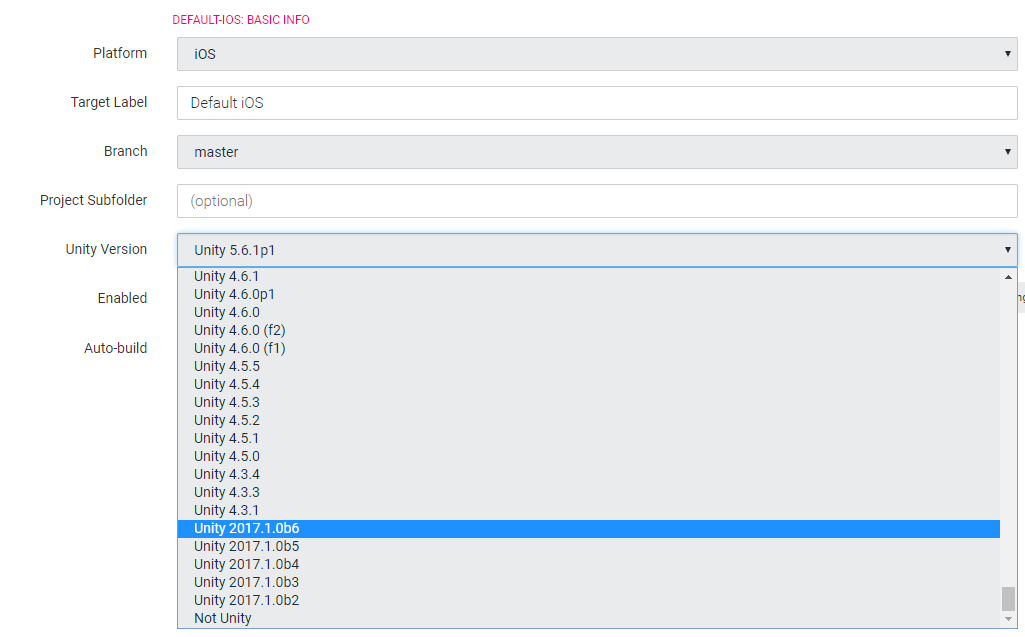Viewport: 1025px width, 637px height.
Task: Select Unity 4.5.3 version
Action: 588,402
